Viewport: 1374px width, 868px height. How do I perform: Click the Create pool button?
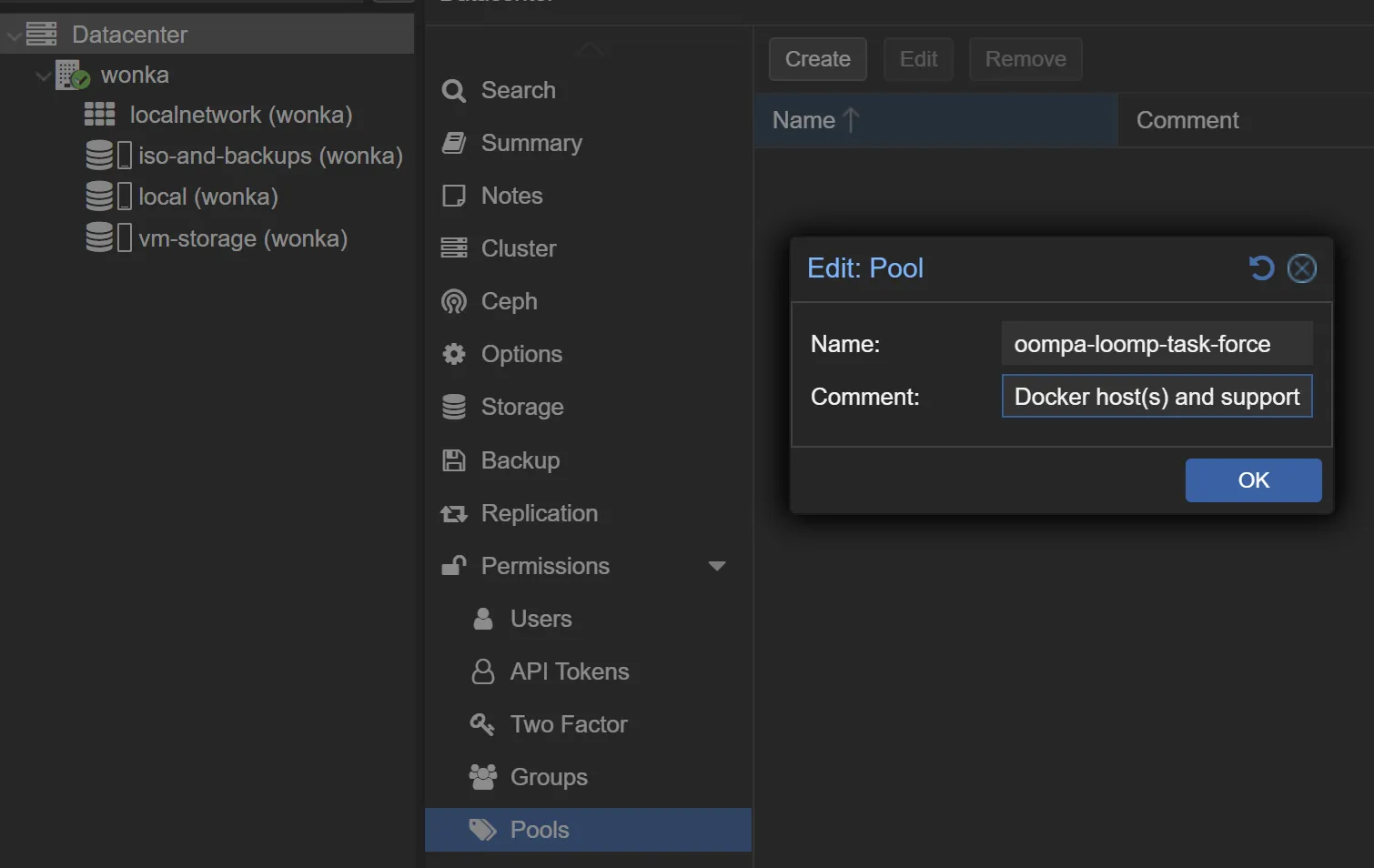pos(818,59)
